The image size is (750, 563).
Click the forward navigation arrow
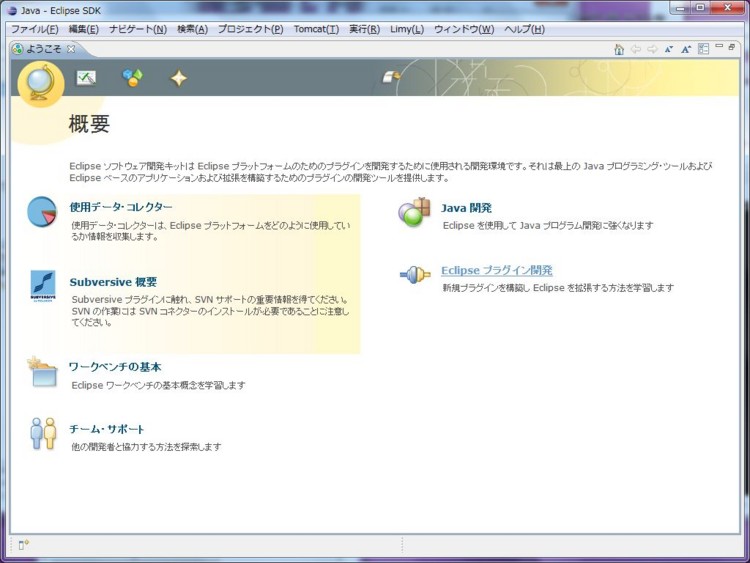tap(652, 49)
